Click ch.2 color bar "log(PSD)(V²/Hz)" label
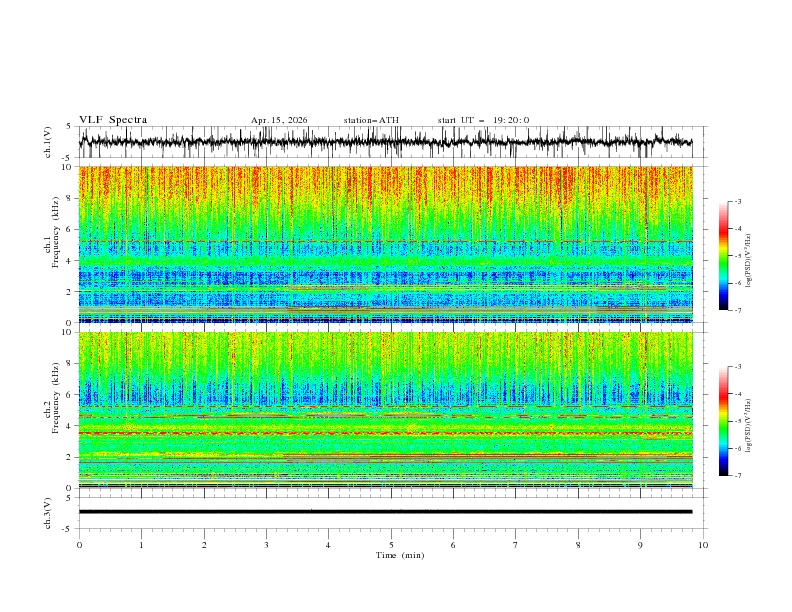This screenshot has width=792, height=612. [x=749, y=426]
